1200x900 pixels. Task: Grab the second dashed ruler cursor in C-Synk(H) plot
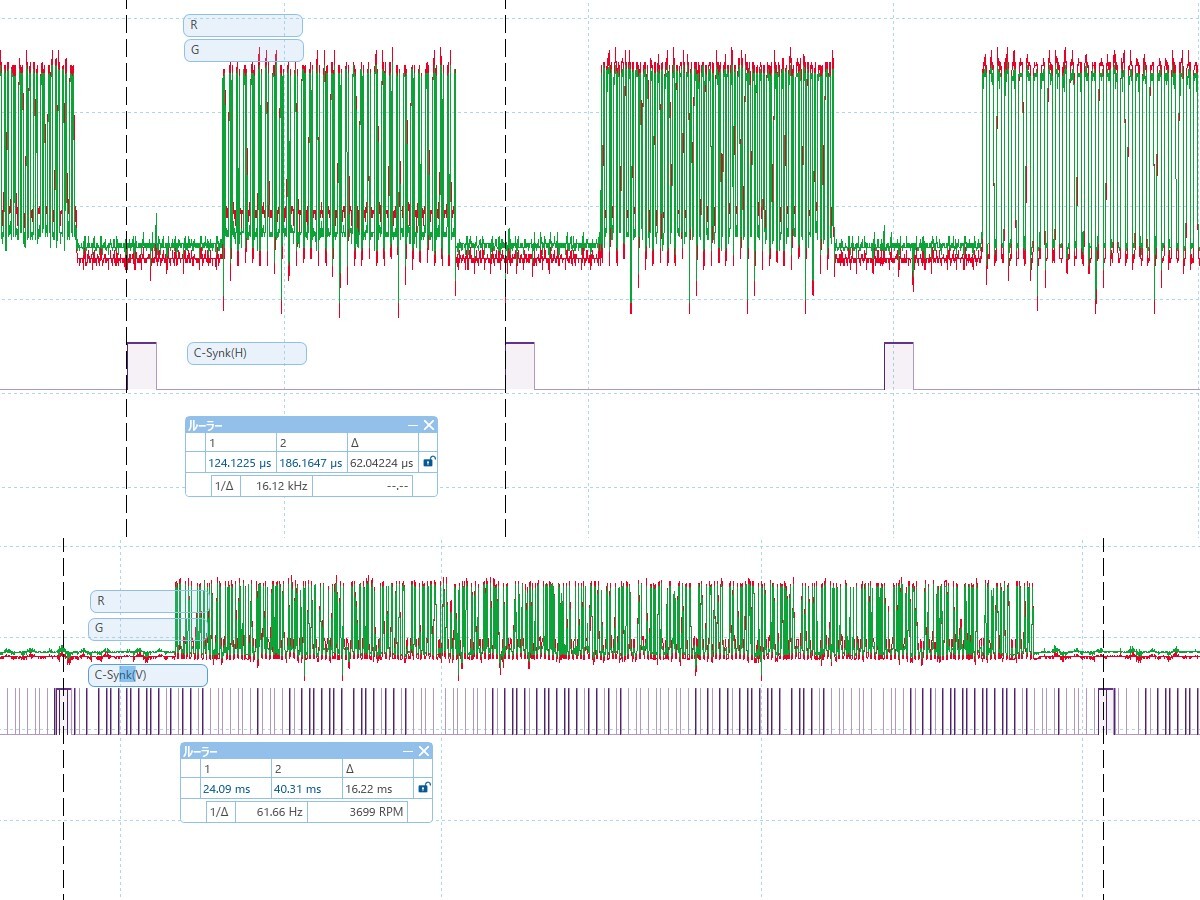[506, 270]
